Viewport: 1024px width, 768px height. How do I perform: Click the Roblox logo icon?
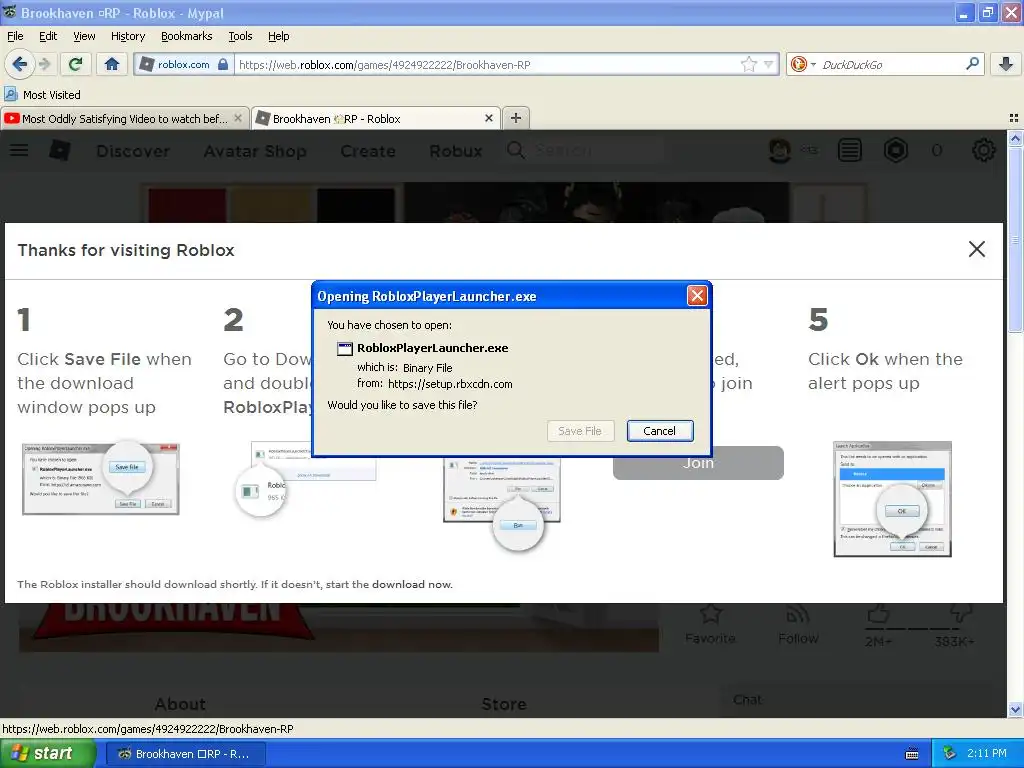pyautogui.click(x=59, y=151)
